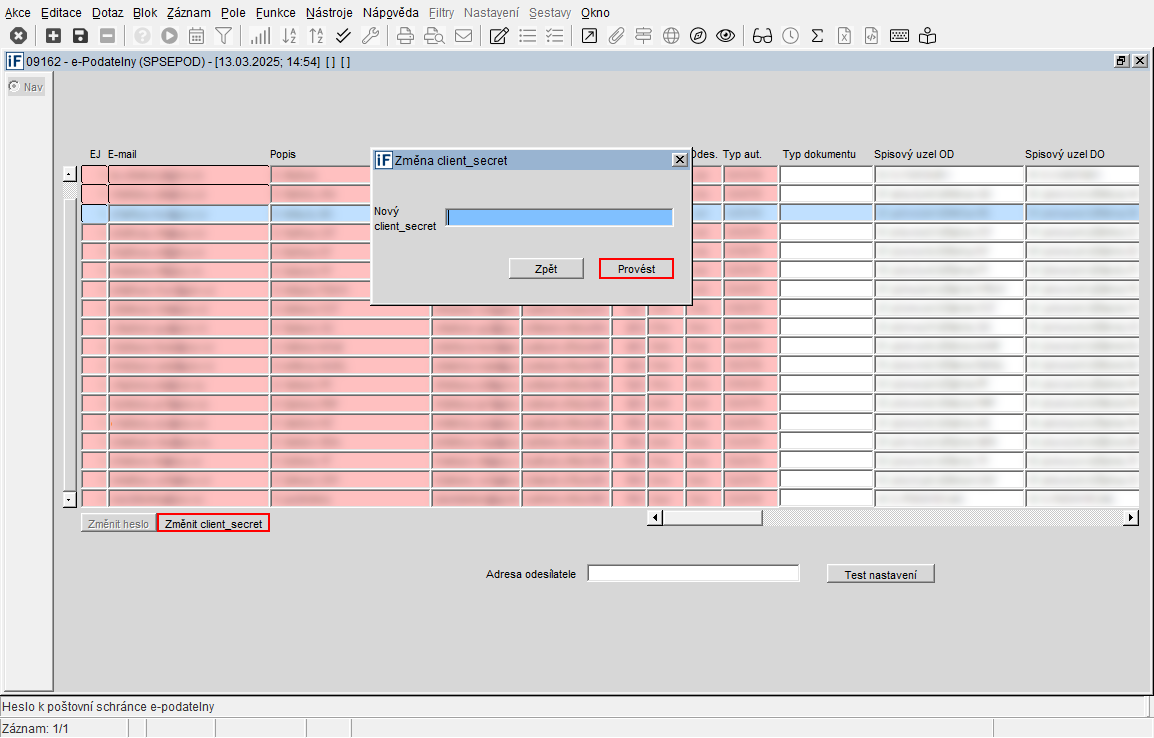The image size is (1154, 738).
Task: Restore the e-Podatelny inner window
Action: (1121, 61)
